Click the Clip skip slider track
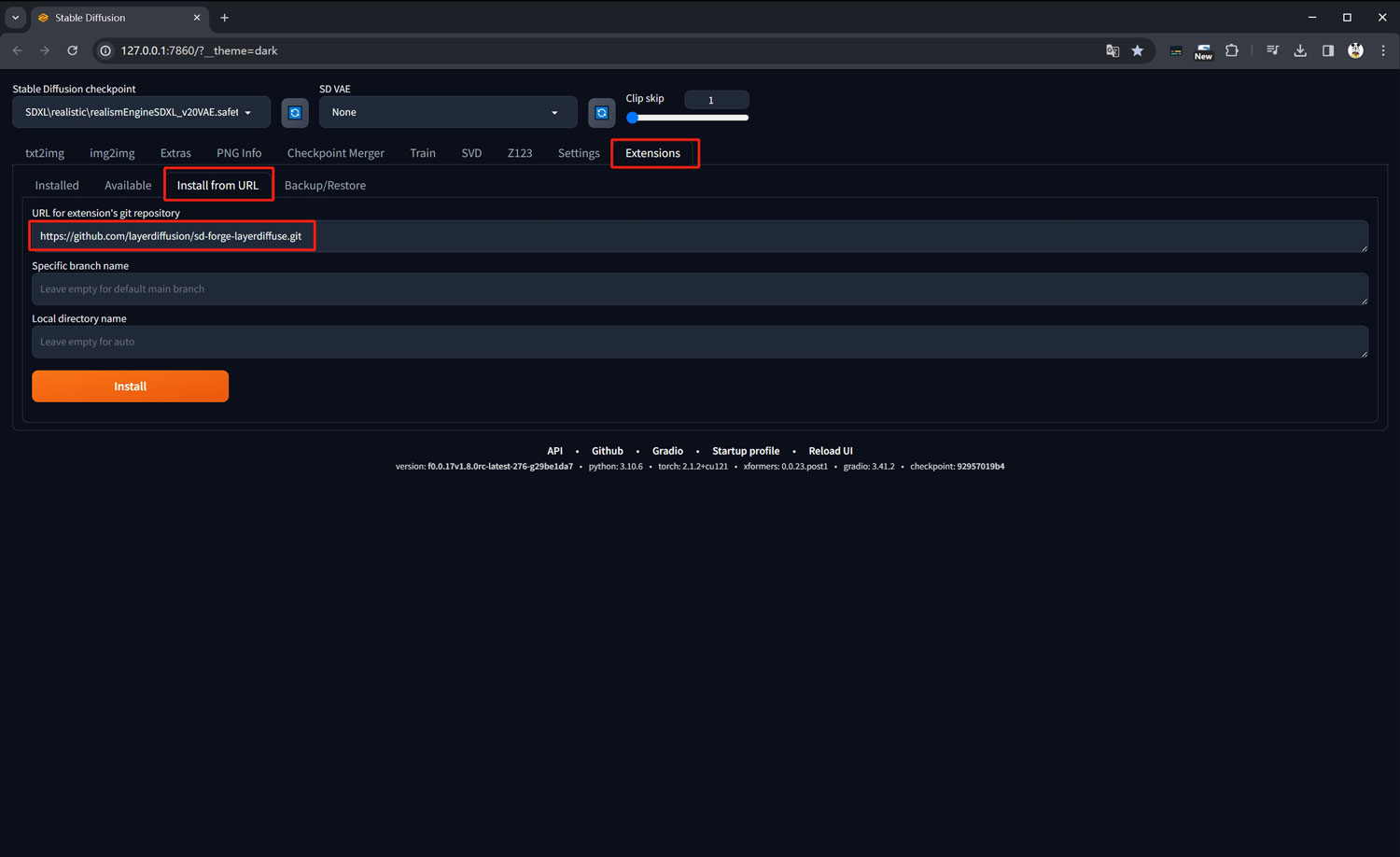Viewport: 1400px width, 857px height. pyautogui.click(x=691, y=118)
